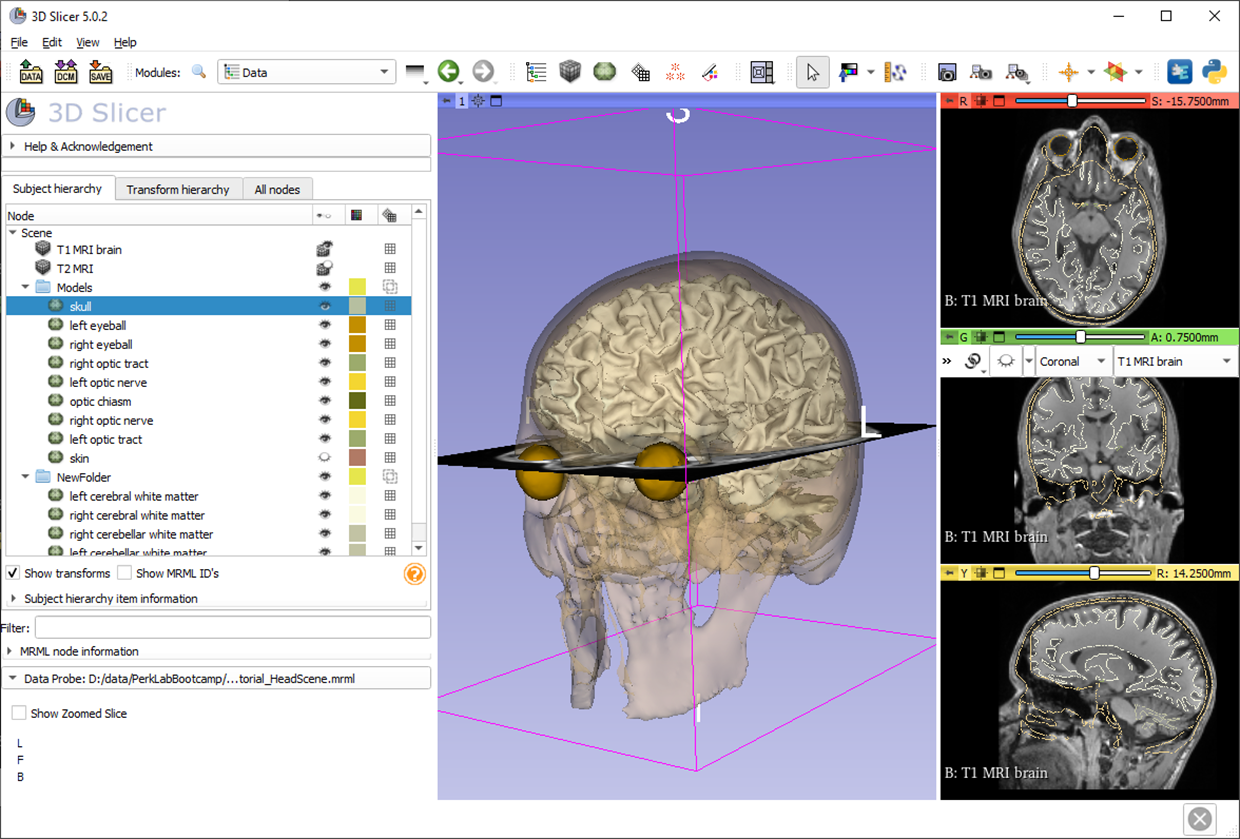
Task: Check the Show Zoomed Slice option
Action: (18, 713)
